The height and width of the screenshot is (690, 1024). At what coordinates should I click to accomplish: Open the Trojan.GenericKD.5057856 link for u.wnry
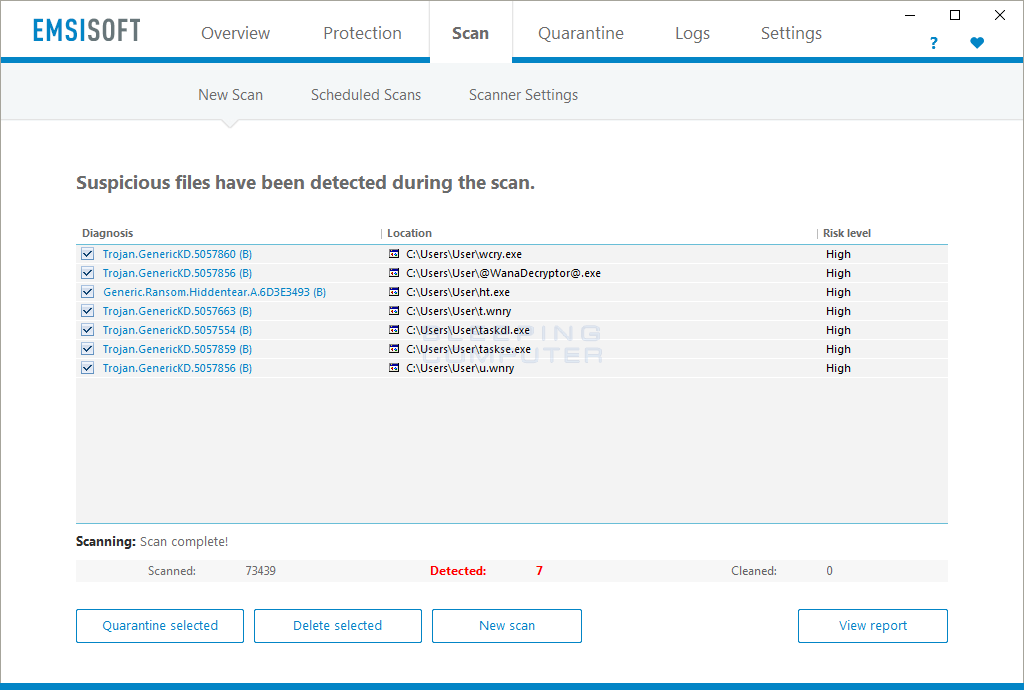177,368
